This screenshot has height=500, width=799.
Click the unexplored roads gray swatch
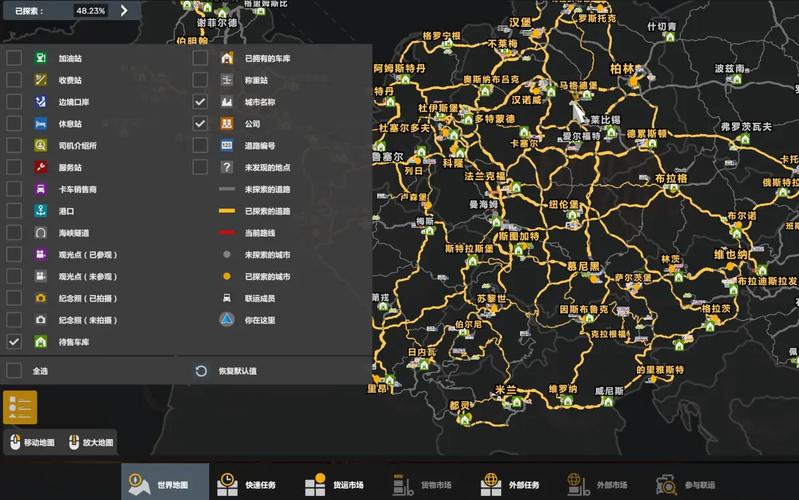[x=227, y=189]
